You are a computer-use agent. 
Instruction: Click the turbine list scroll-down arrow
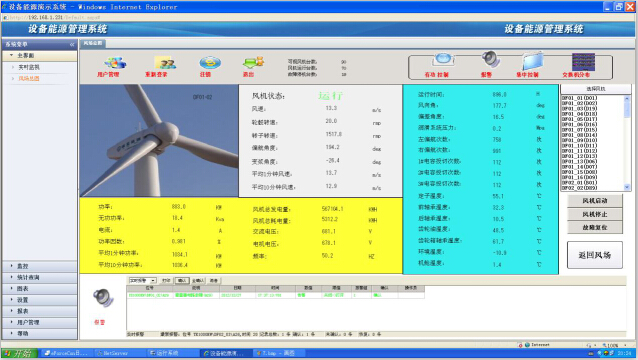(x=627, y=187)
